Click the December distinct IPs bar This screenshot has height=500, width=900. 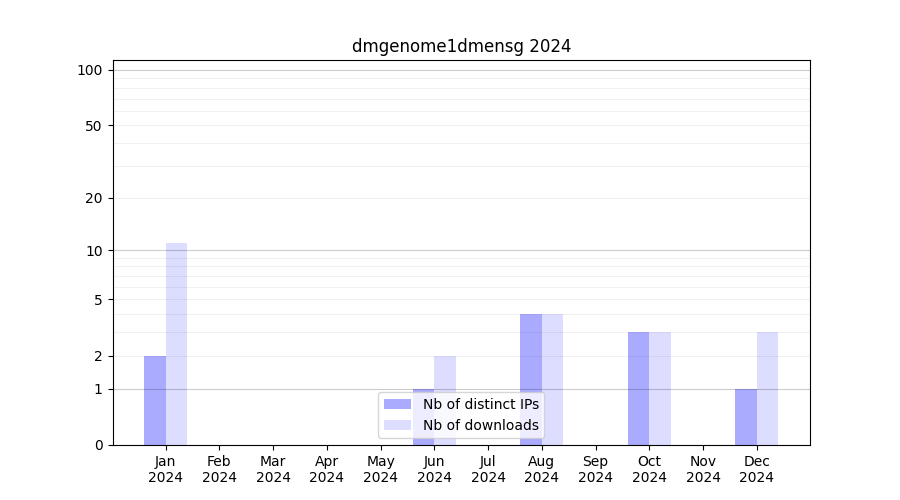746,417
